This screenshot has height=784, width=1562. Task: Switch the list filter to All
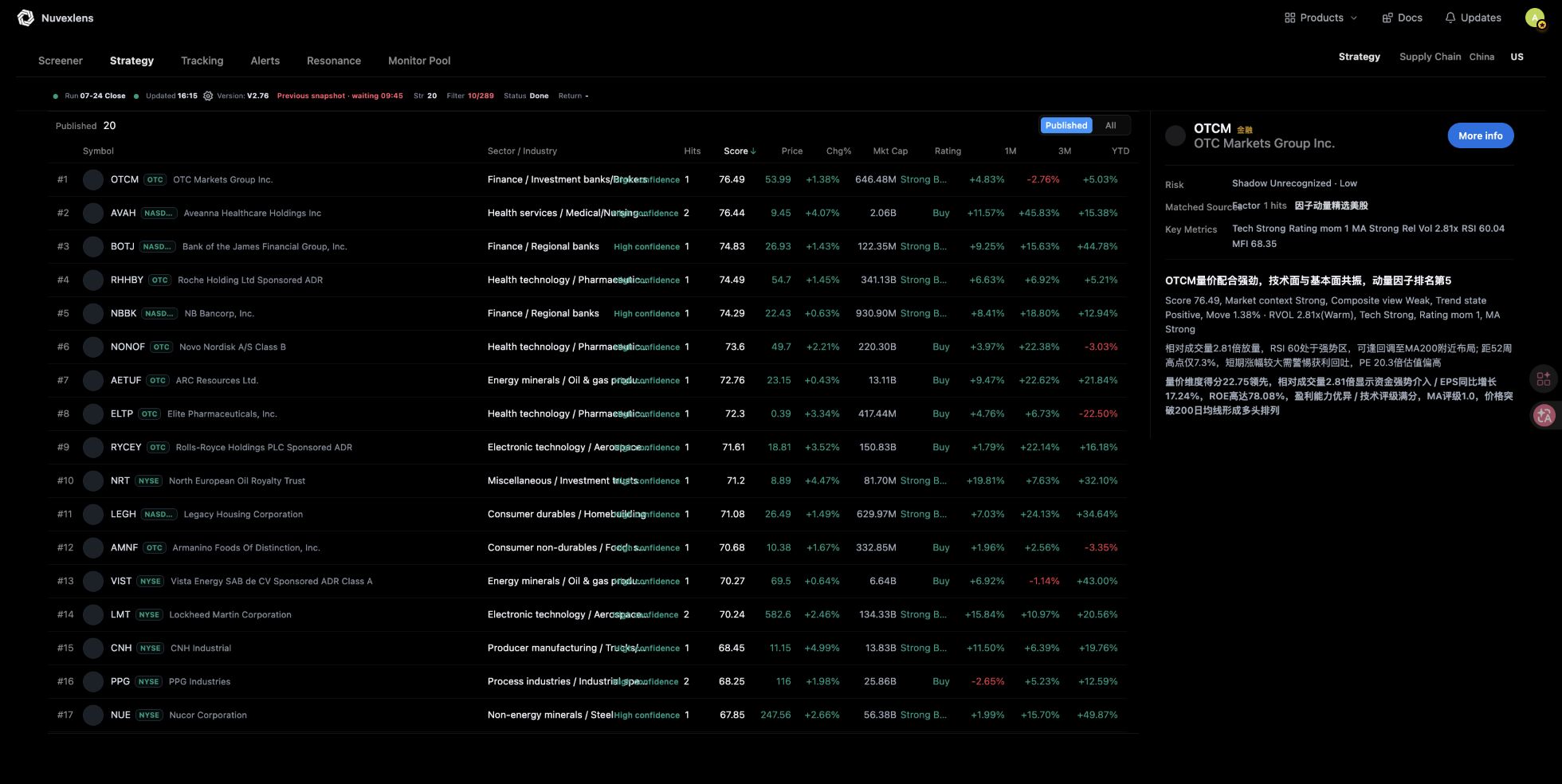1111,125
